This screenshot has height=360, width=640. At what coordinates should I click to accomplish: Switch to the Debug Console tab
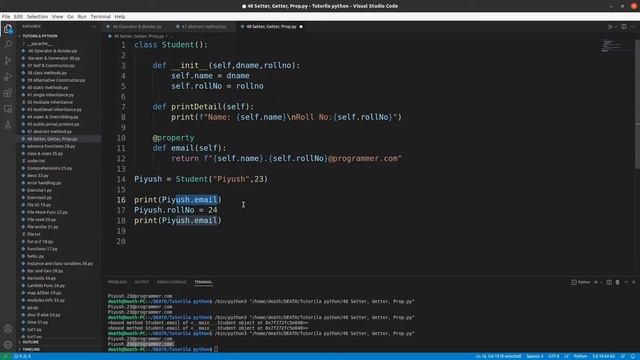[x=171, y=282]
